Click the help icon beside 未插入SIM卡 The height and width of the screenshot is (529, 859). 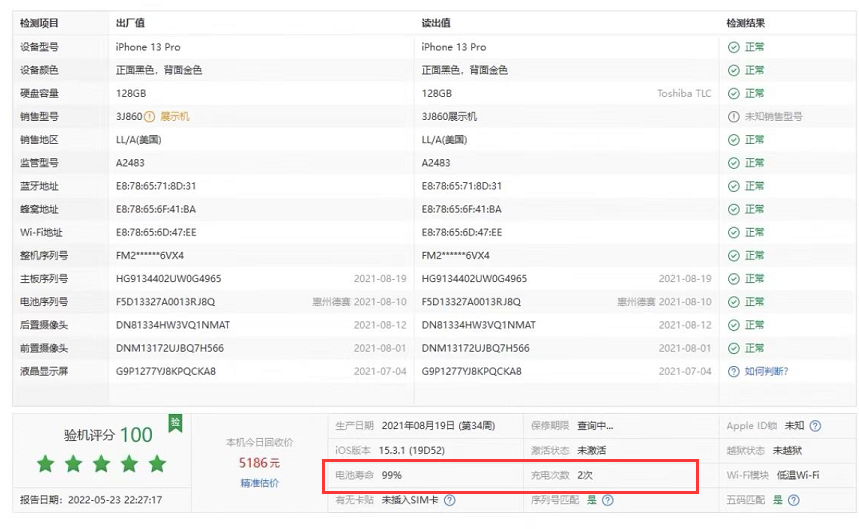tap(449, 500)
